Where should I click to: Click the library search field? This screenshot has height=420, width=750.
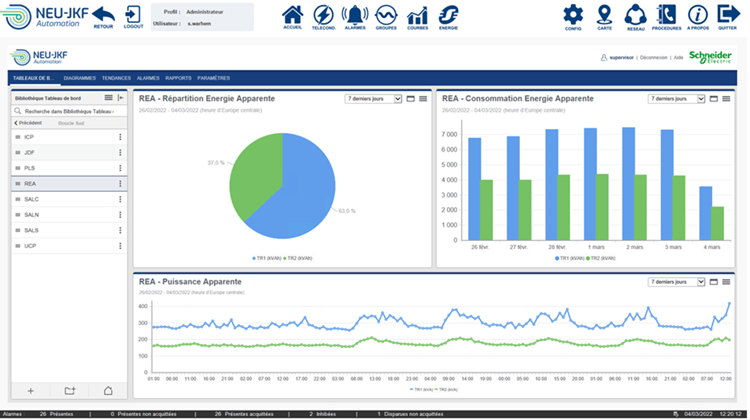(68, 110)
